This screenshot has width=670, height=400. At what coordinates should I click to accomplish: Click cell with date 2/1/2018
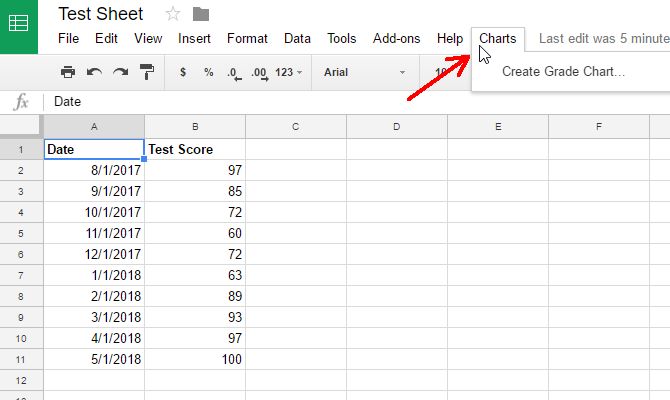[x=94, y=296]
